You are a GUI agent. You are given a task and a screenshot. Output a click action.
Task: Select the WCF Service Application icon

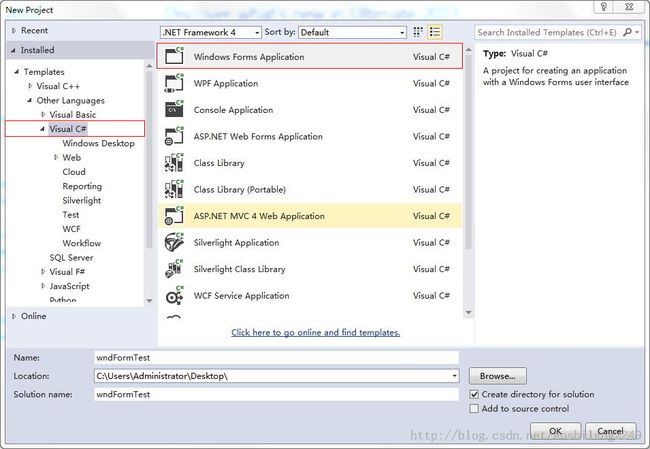pos(174,295)
